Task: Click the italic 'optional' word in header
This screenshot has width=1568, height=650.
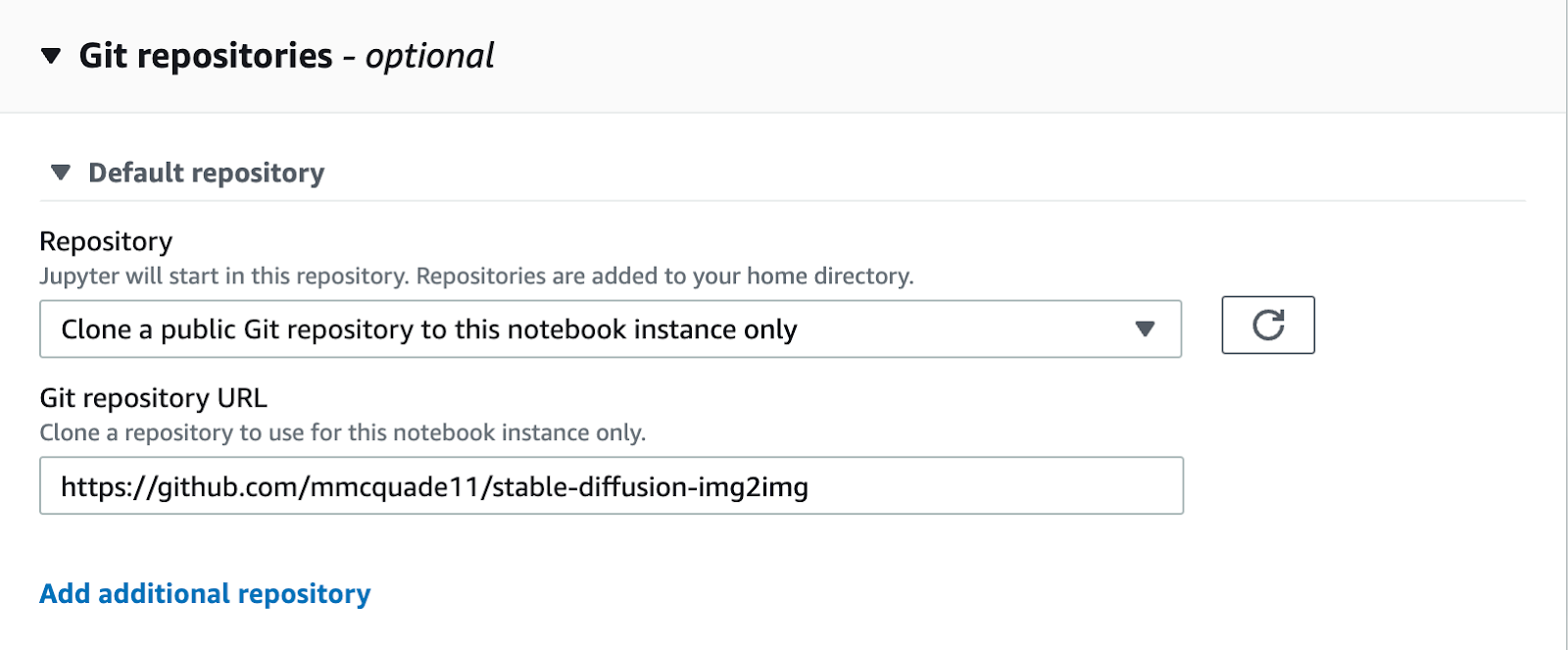Action: (x=429, y=56)
